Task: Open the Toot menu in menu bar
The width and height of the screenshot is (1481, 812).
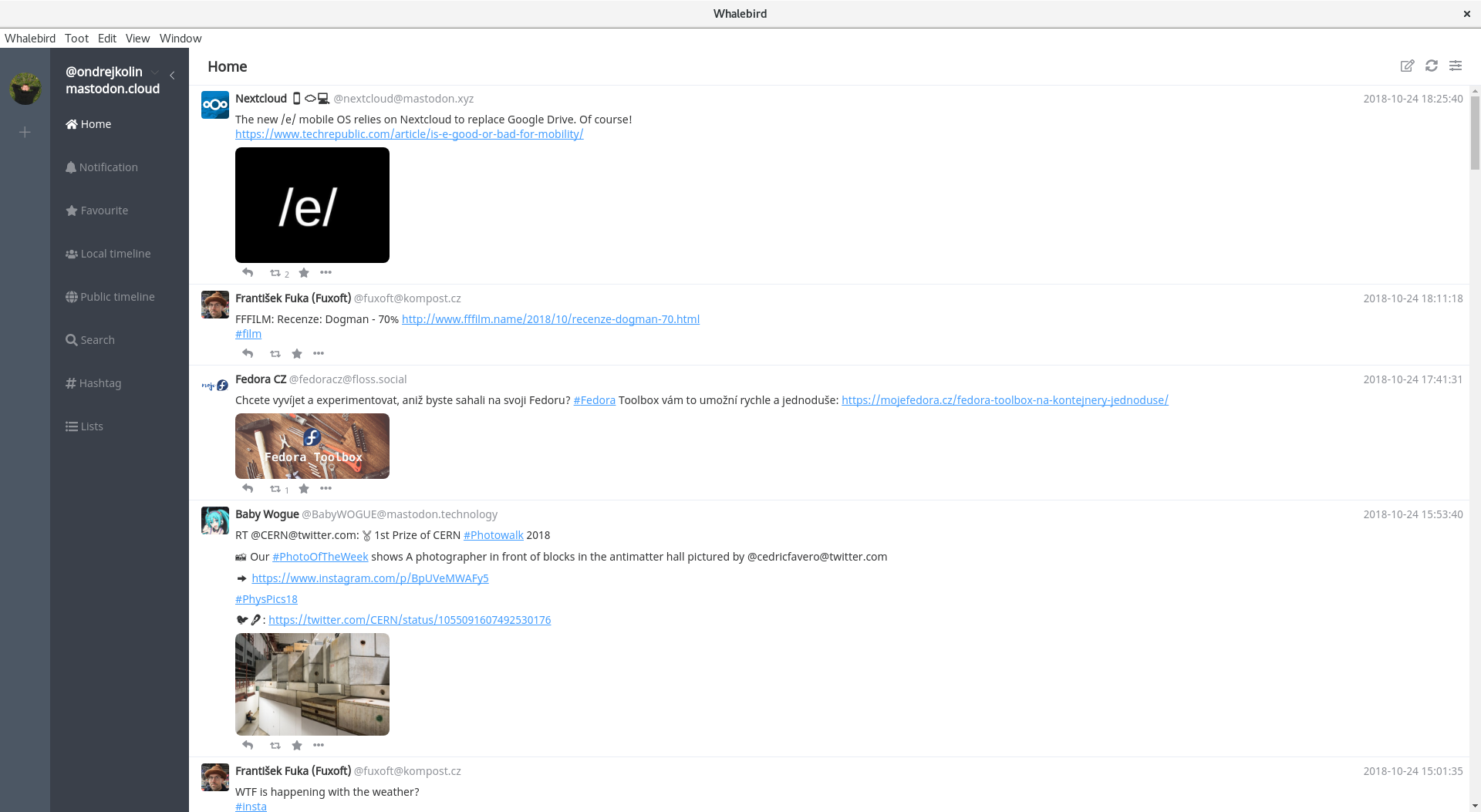Action: 76,39
